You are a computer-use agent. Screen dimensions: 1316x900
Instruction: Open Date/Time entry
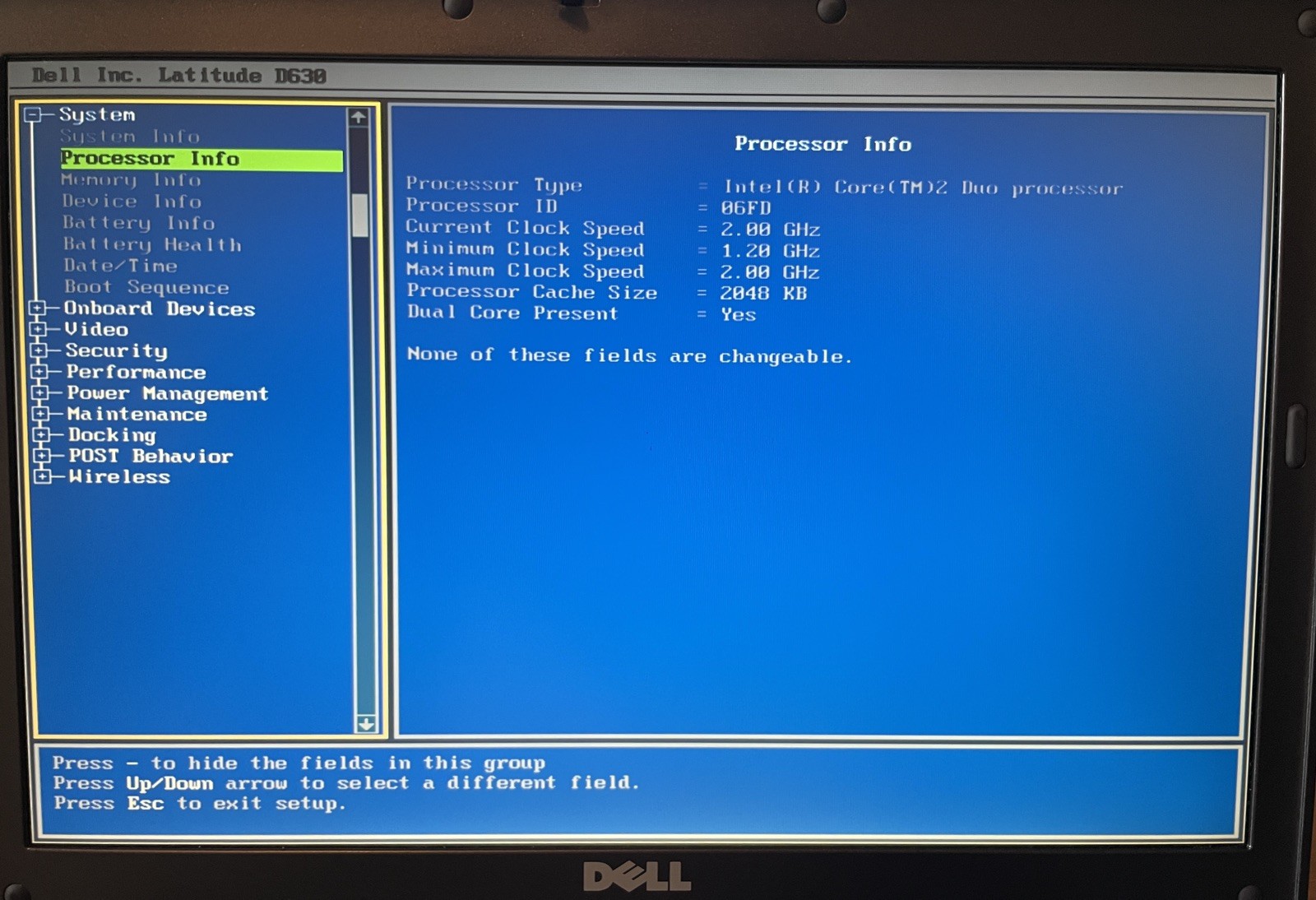pyautogui.click(x=120, y=266)
